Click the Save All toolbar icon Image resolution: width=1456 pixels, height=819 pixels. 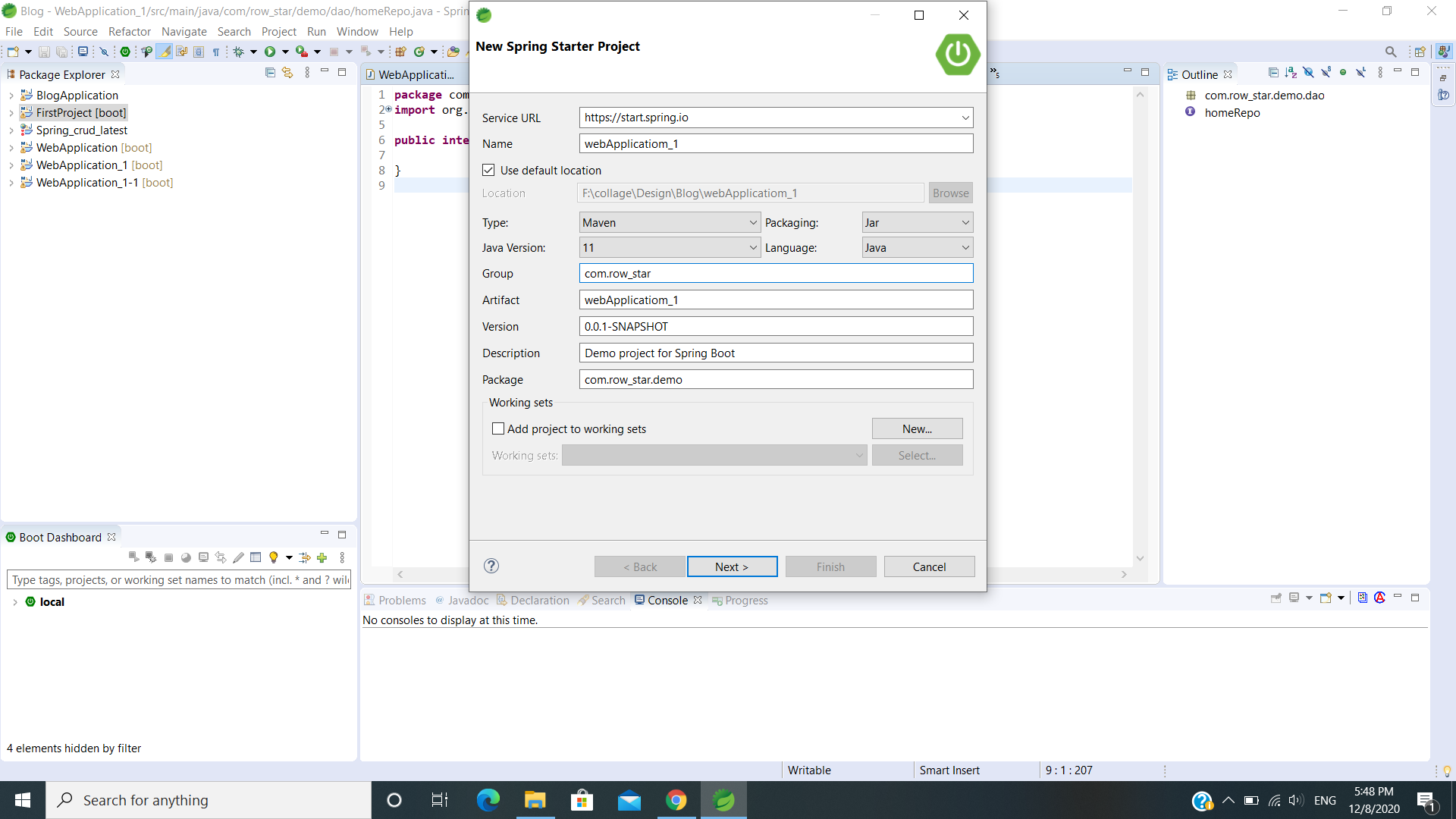click(x=61, y=51)
